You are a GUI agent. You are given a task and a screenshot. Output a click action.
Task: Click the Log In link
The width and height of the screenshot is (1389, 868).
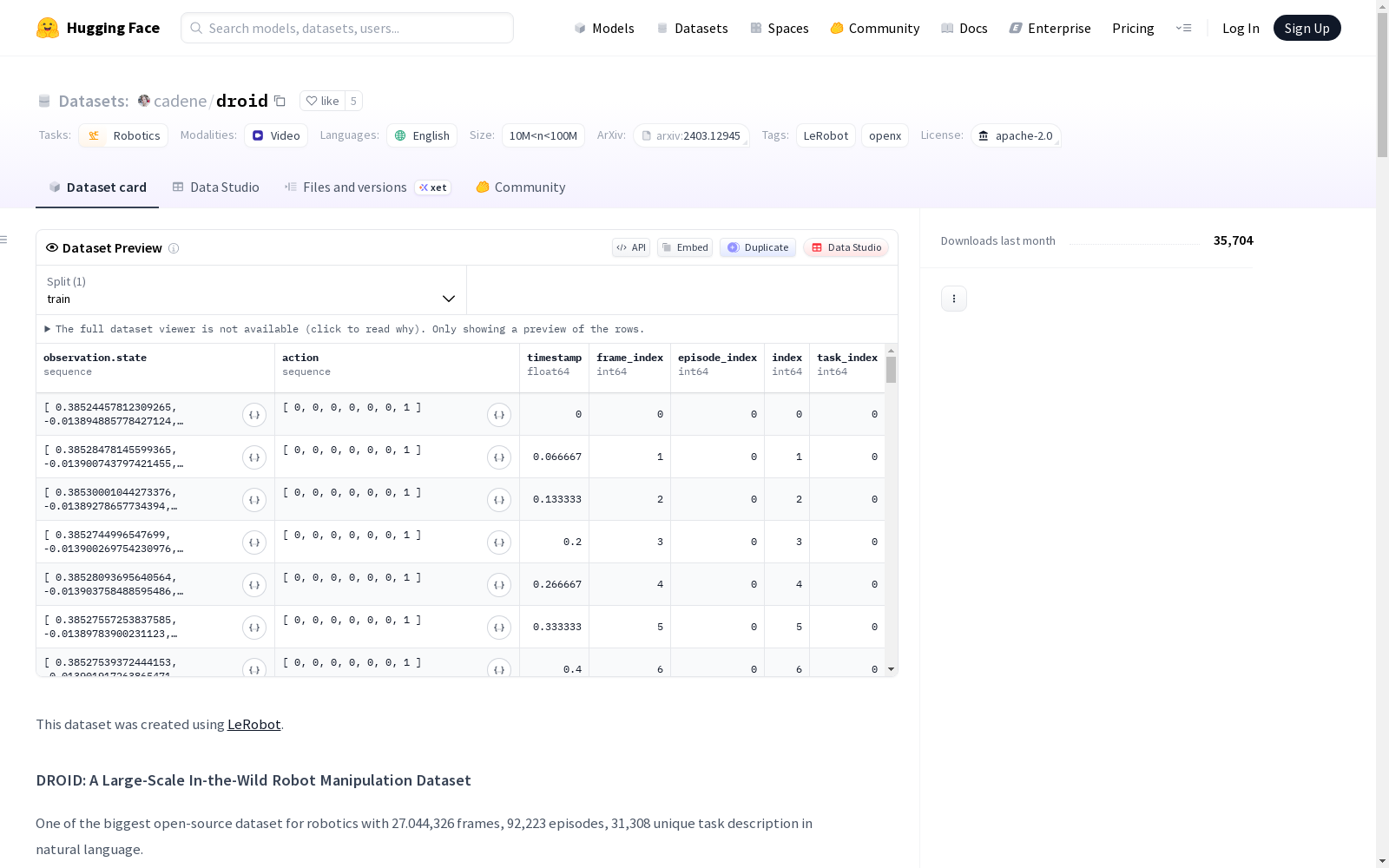[1241, 28]
